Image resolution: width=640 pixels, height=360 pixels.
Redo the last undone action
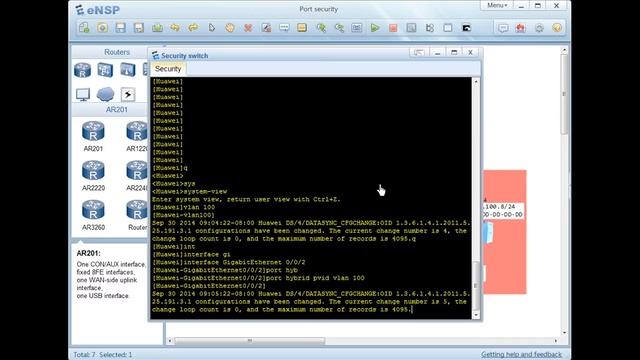pos(193,28)
